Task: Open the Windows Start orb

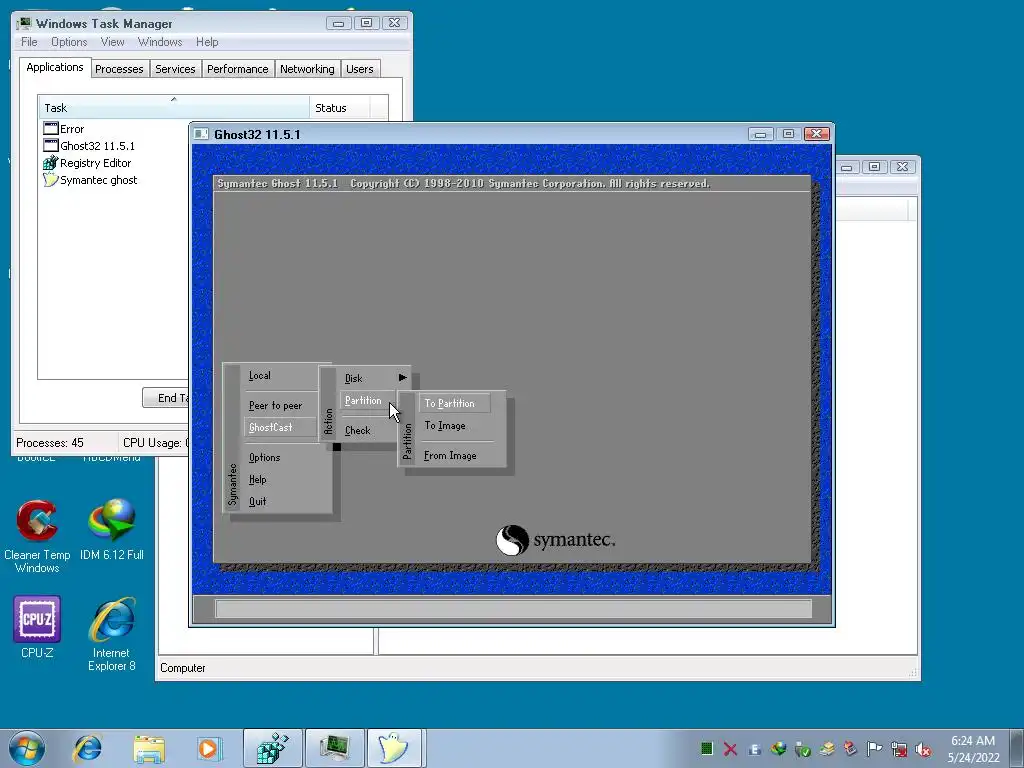Action: point(26,748)
